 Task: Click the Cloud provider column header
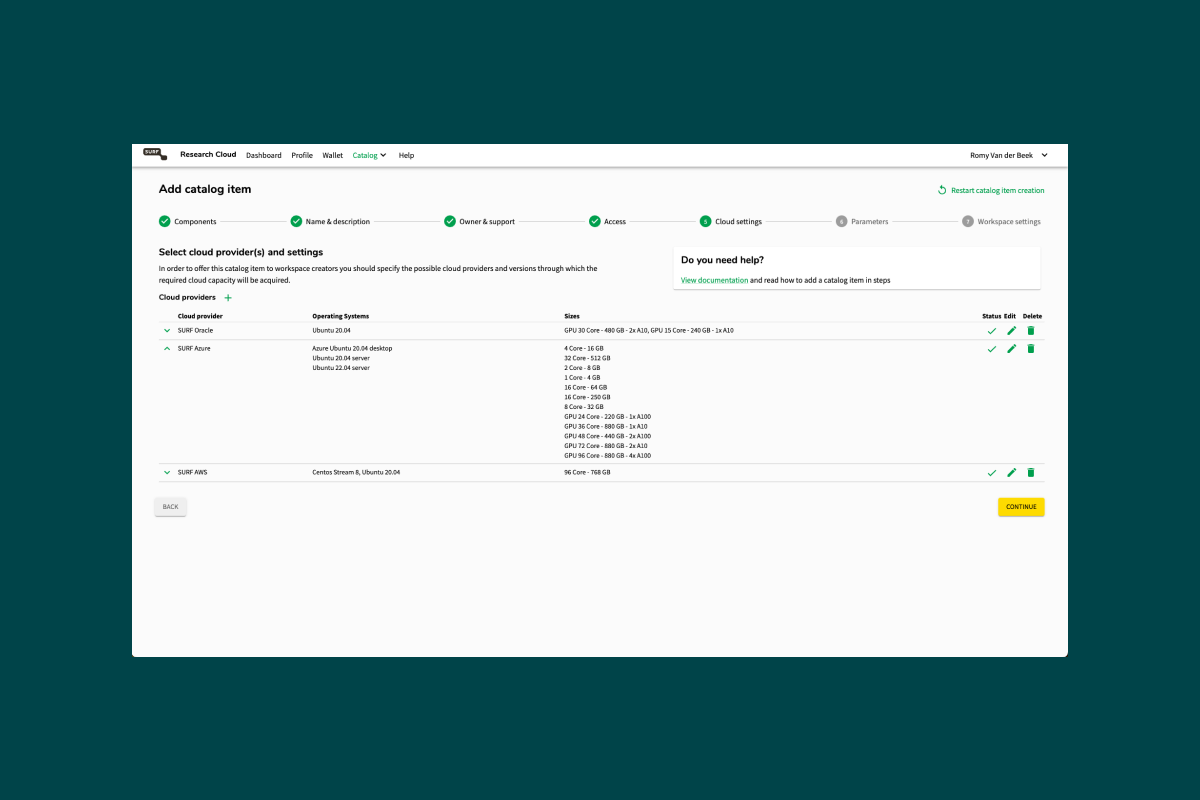pos(200,316)
